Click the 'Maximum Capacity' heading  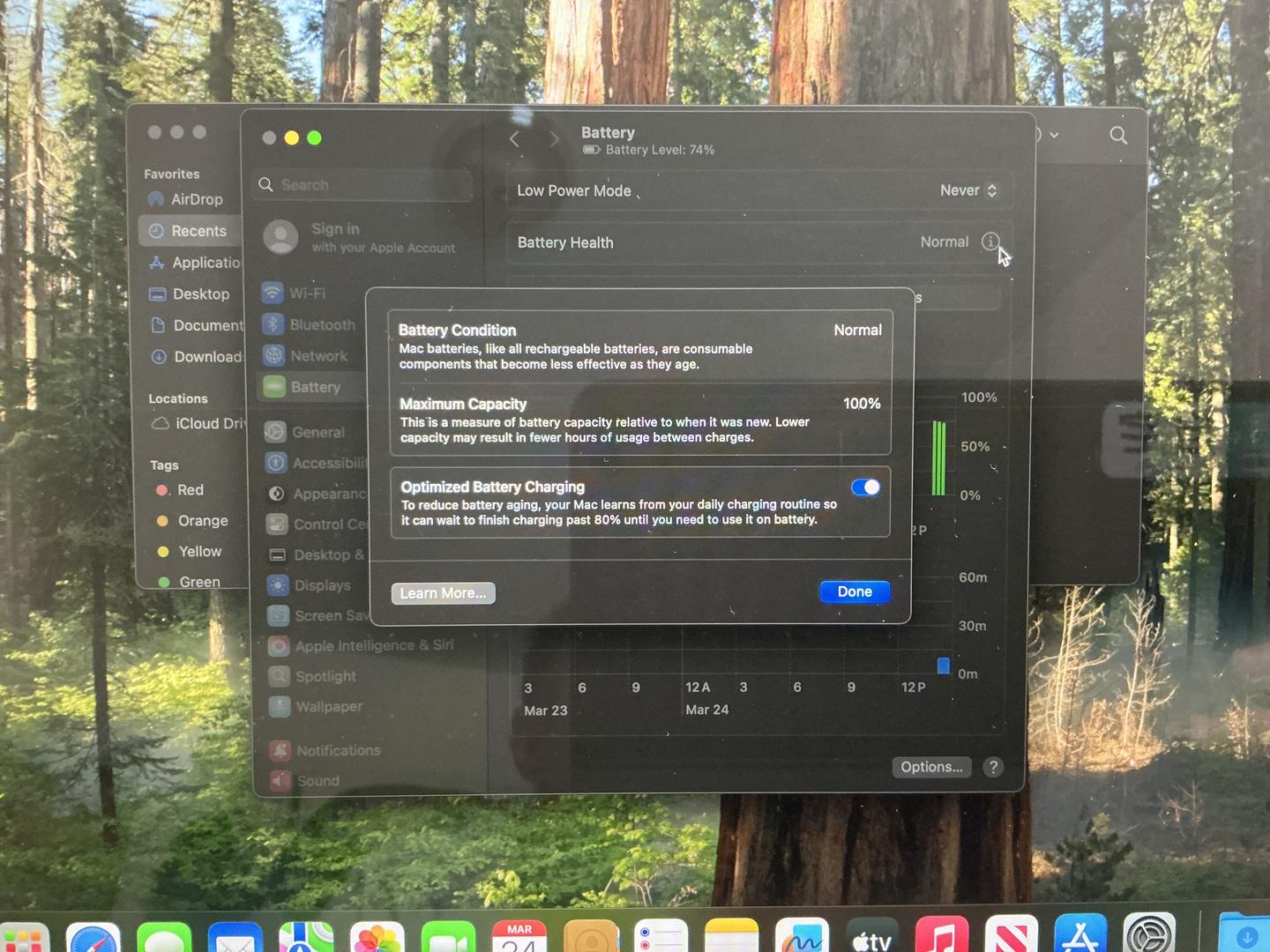[x=463, y=404]
